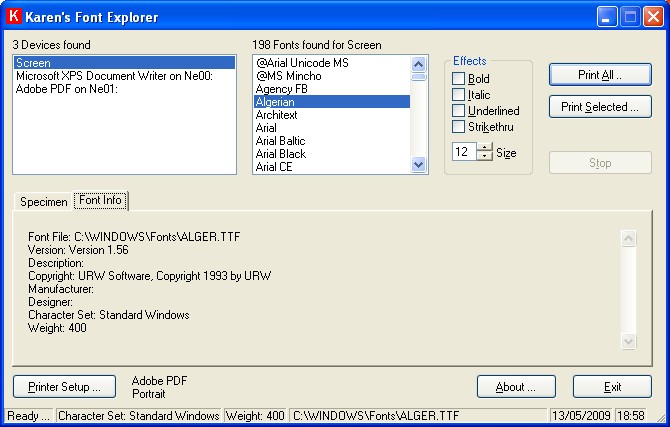
Task: Click the Version 1.56 line
Action: pos(78,250)
